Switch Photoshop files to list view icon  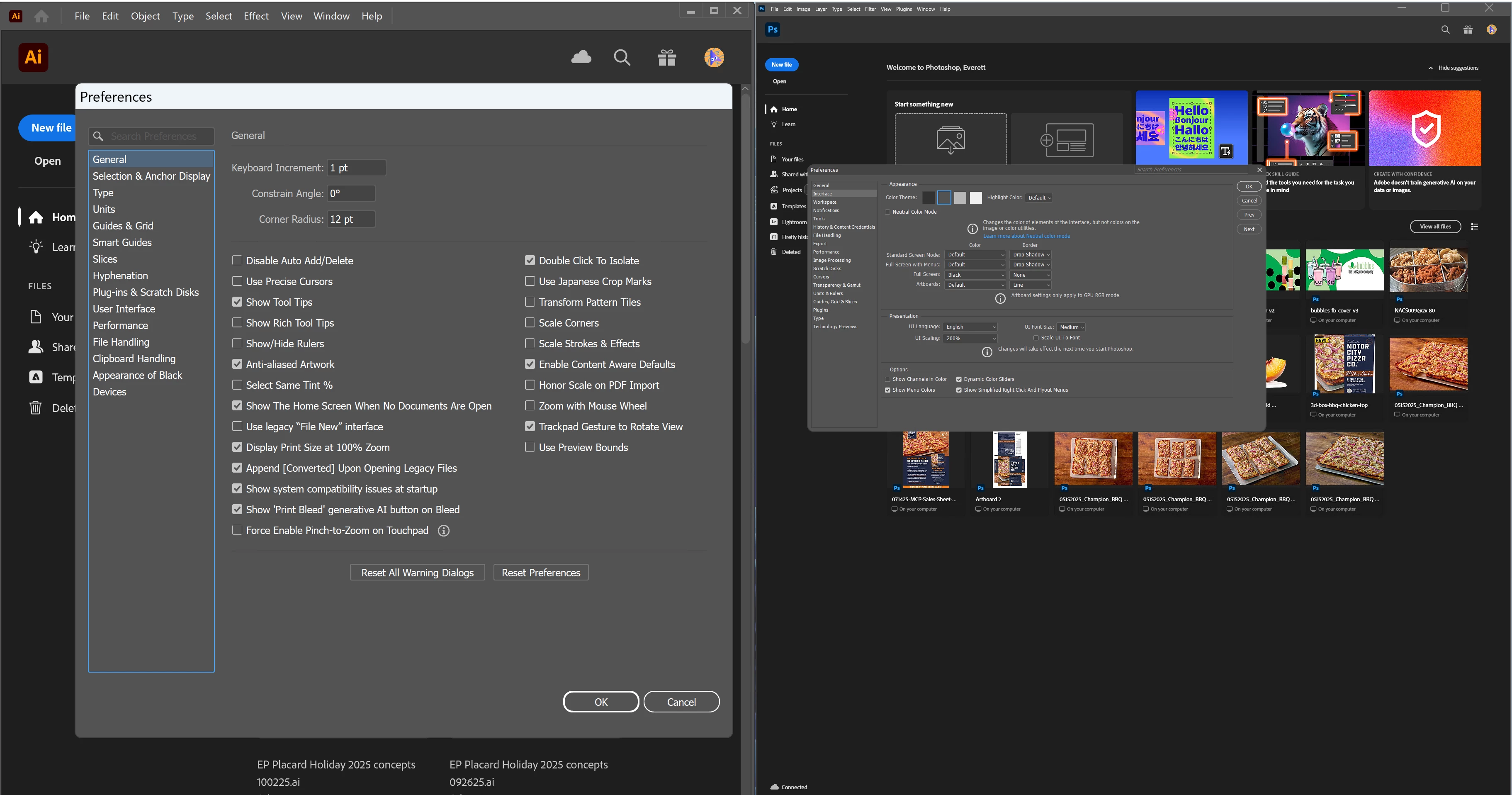coord(1474,227)
